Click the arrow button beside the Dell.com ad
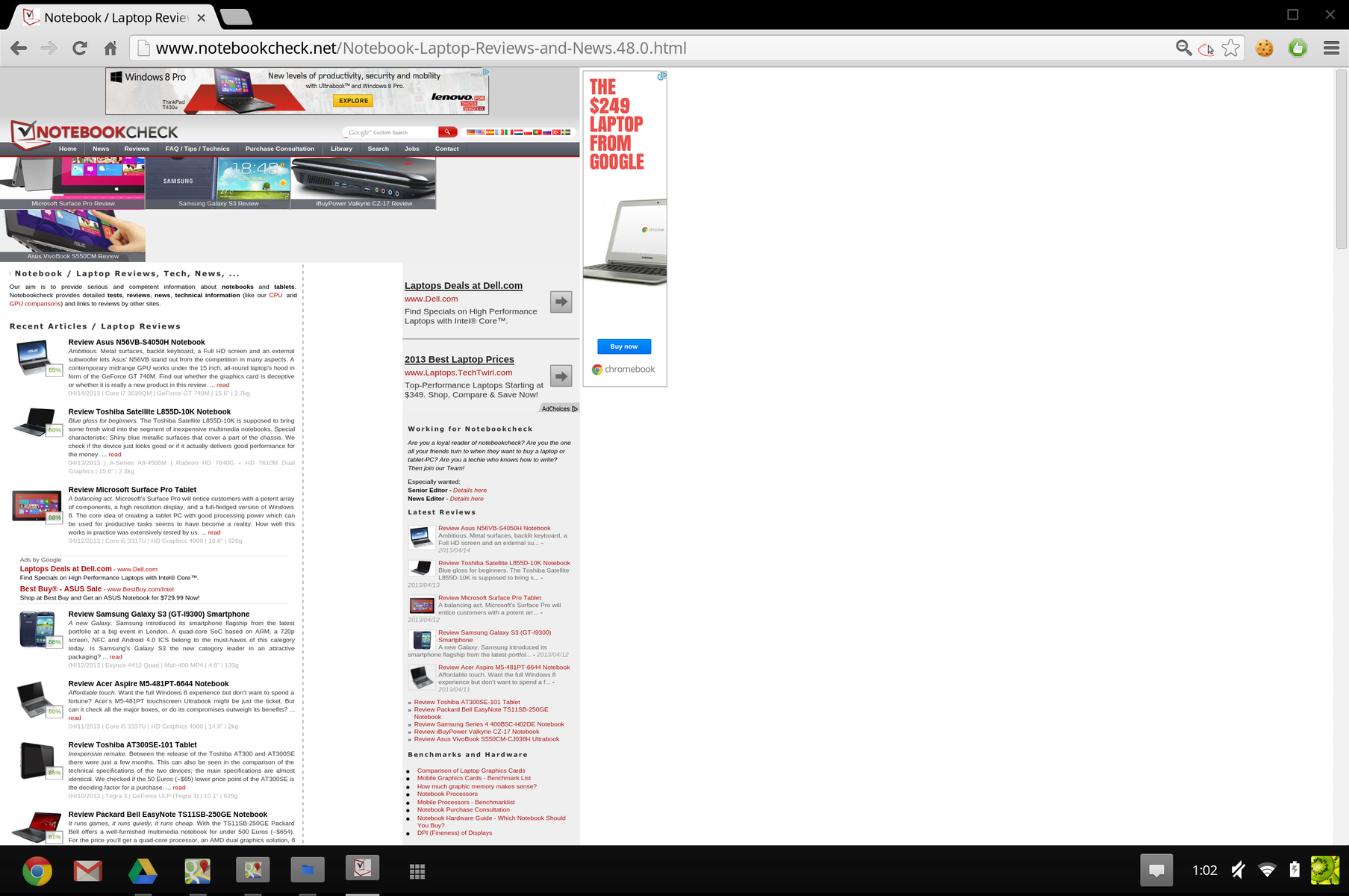Viewport: 1349px width, 896px height. coord(561,302)
